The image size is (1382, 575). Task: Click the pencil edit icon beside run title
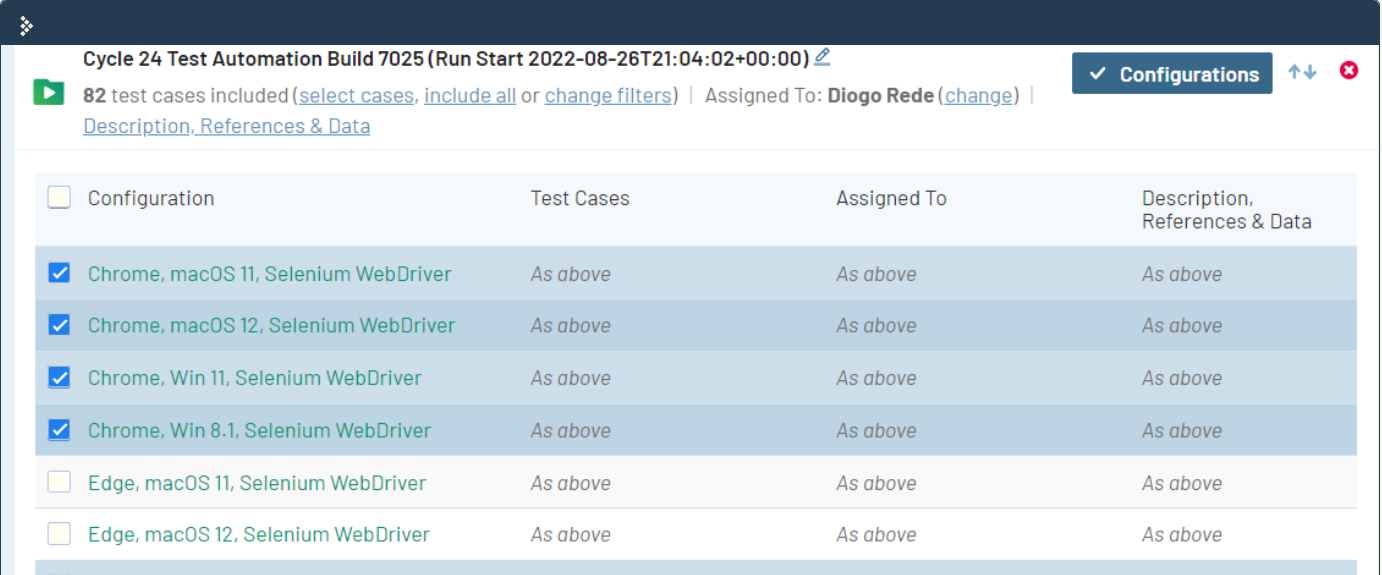822,57
